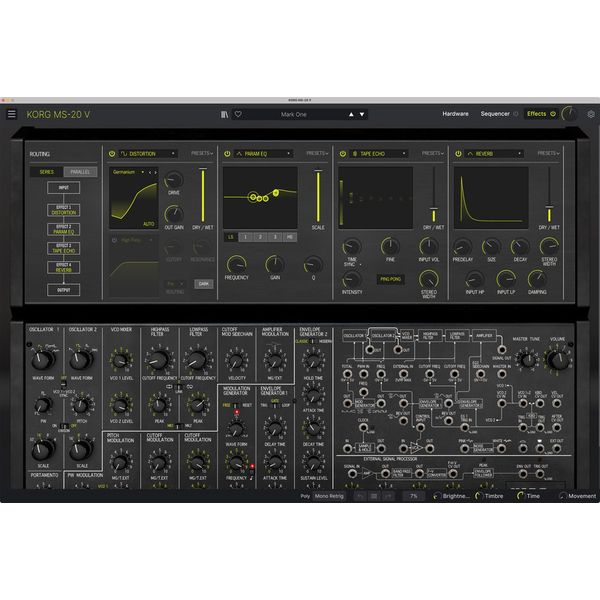
Task: Go to previous preset with up arrow
Action: point(351,114)
